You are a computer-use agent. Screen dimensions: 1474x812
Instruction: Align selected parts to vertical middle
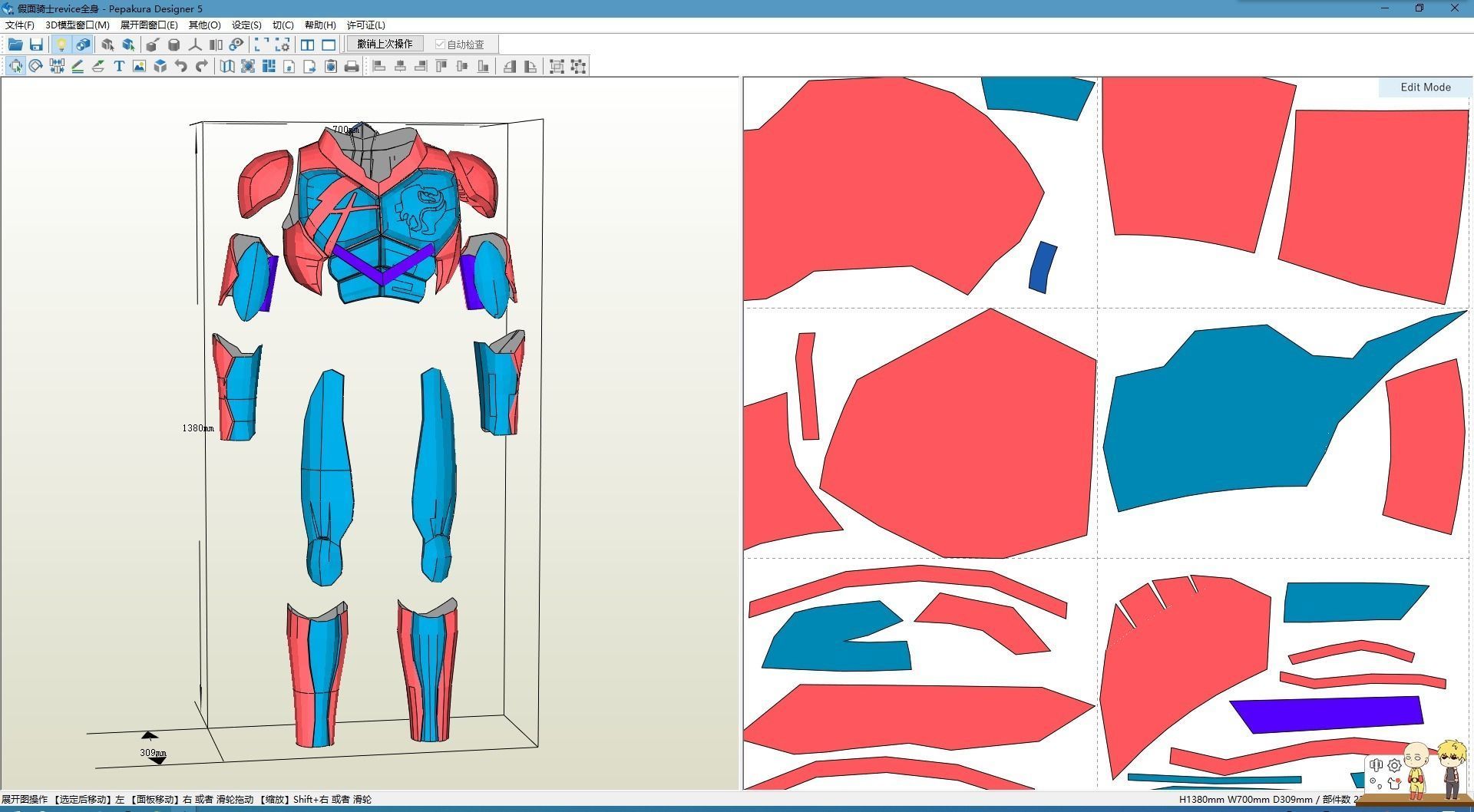pyautogui.click(x=462, y=66)
